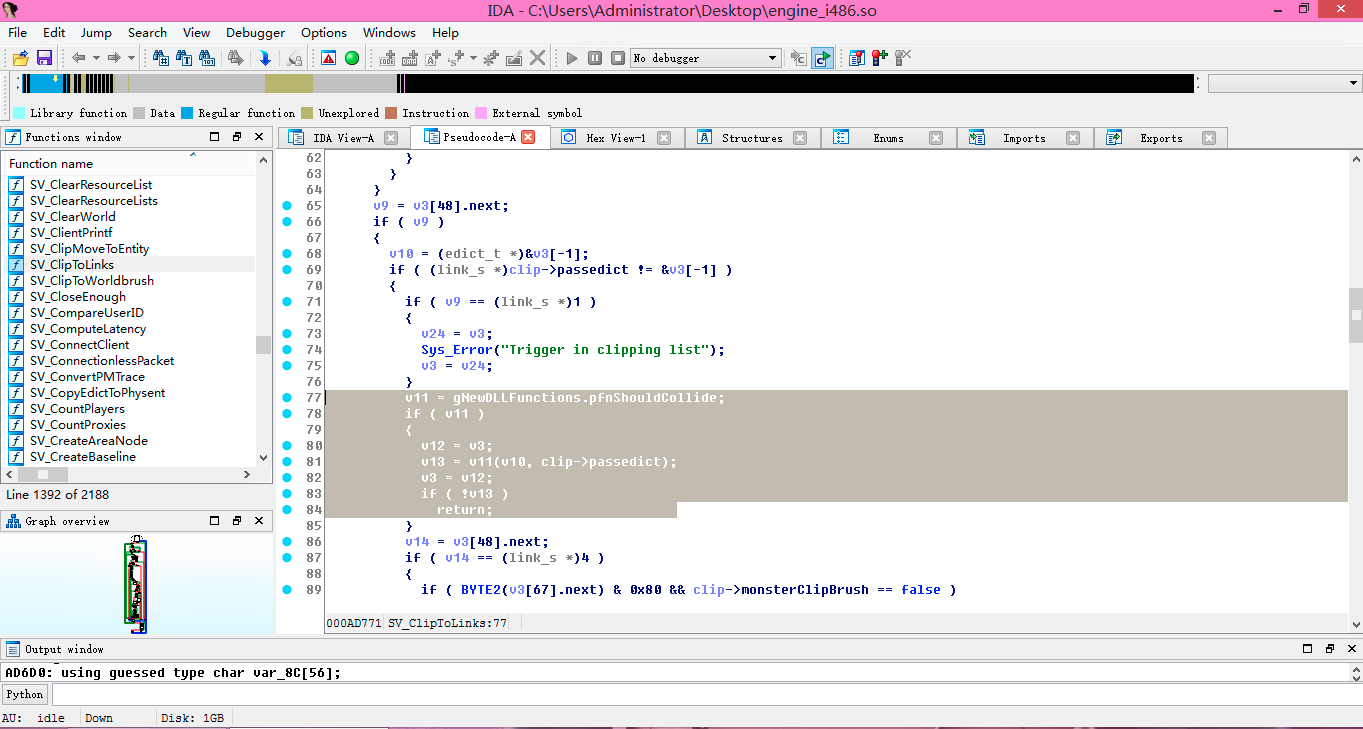
Task: Toggle the highlighted C-with-green-arrow toolbar button
Action: pyautogui.click(x=822, y=57)
